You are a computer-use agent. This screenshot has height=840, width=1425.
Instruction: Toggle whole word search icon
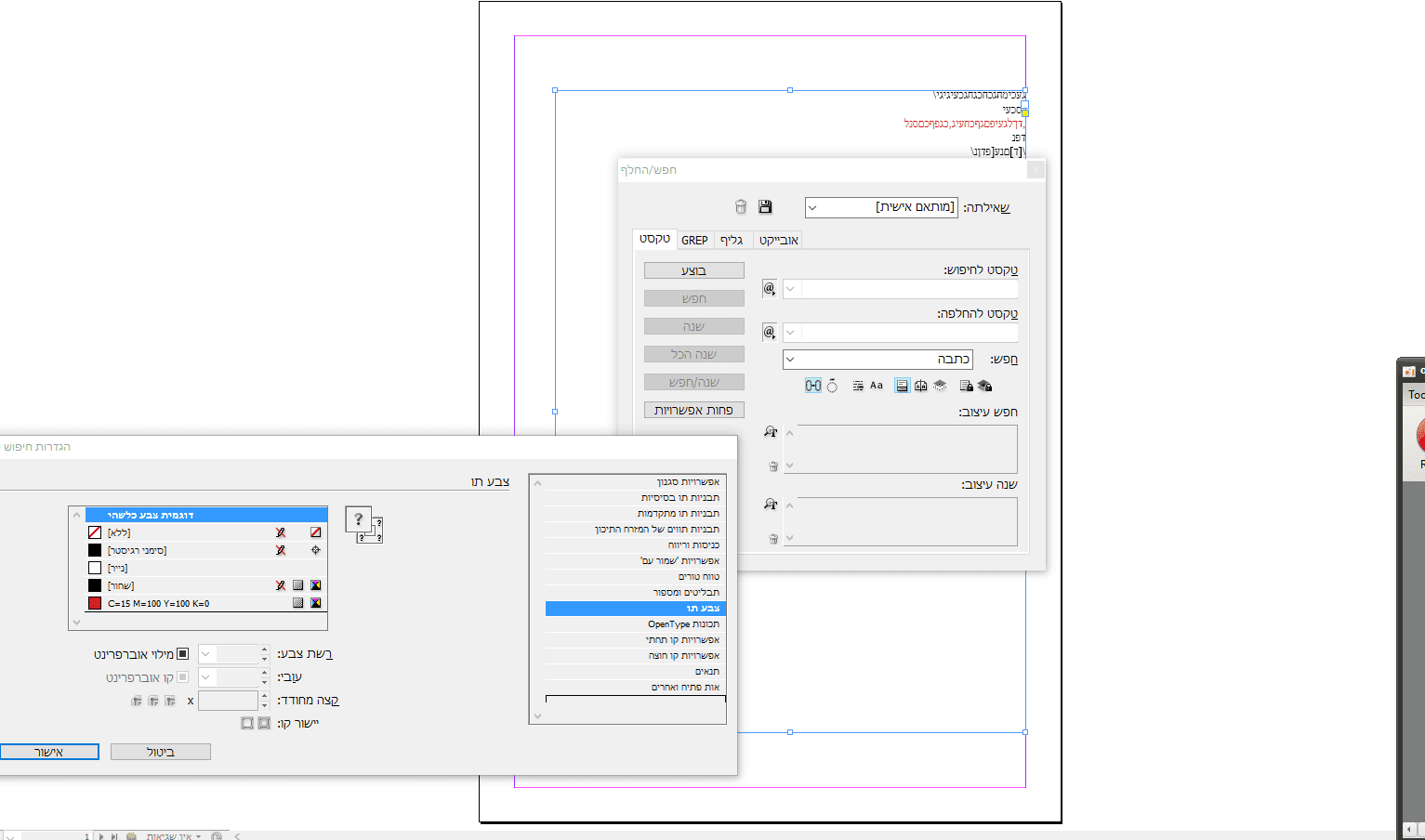(858, 386)
